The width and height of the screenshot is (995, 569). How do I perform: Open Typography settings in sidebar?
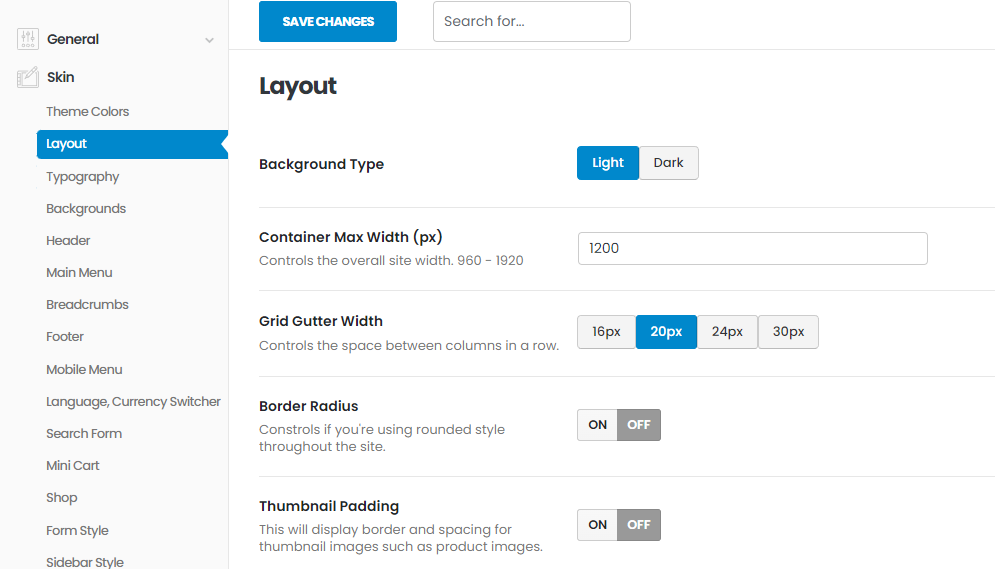83,177
